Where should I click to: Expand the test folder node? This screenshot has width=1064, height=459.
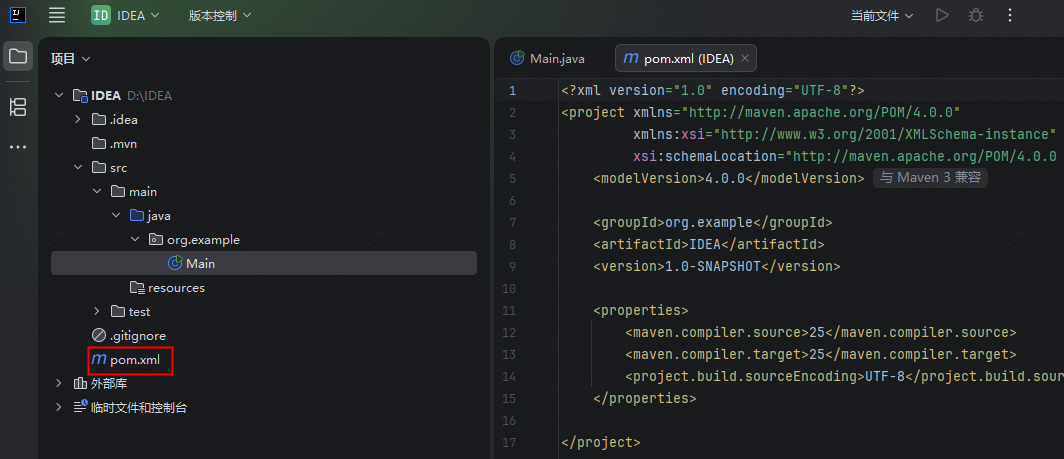click(97, 312)
